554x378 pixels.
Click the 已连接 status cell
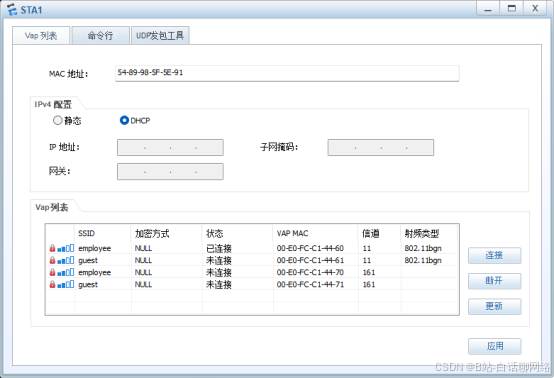click(x=219, y=248)
